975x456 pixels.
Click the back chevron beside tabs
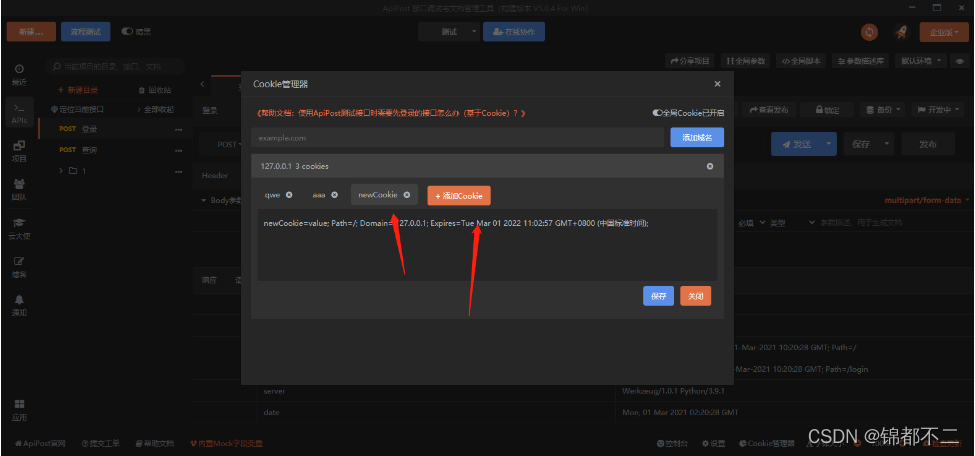(202, 83)
